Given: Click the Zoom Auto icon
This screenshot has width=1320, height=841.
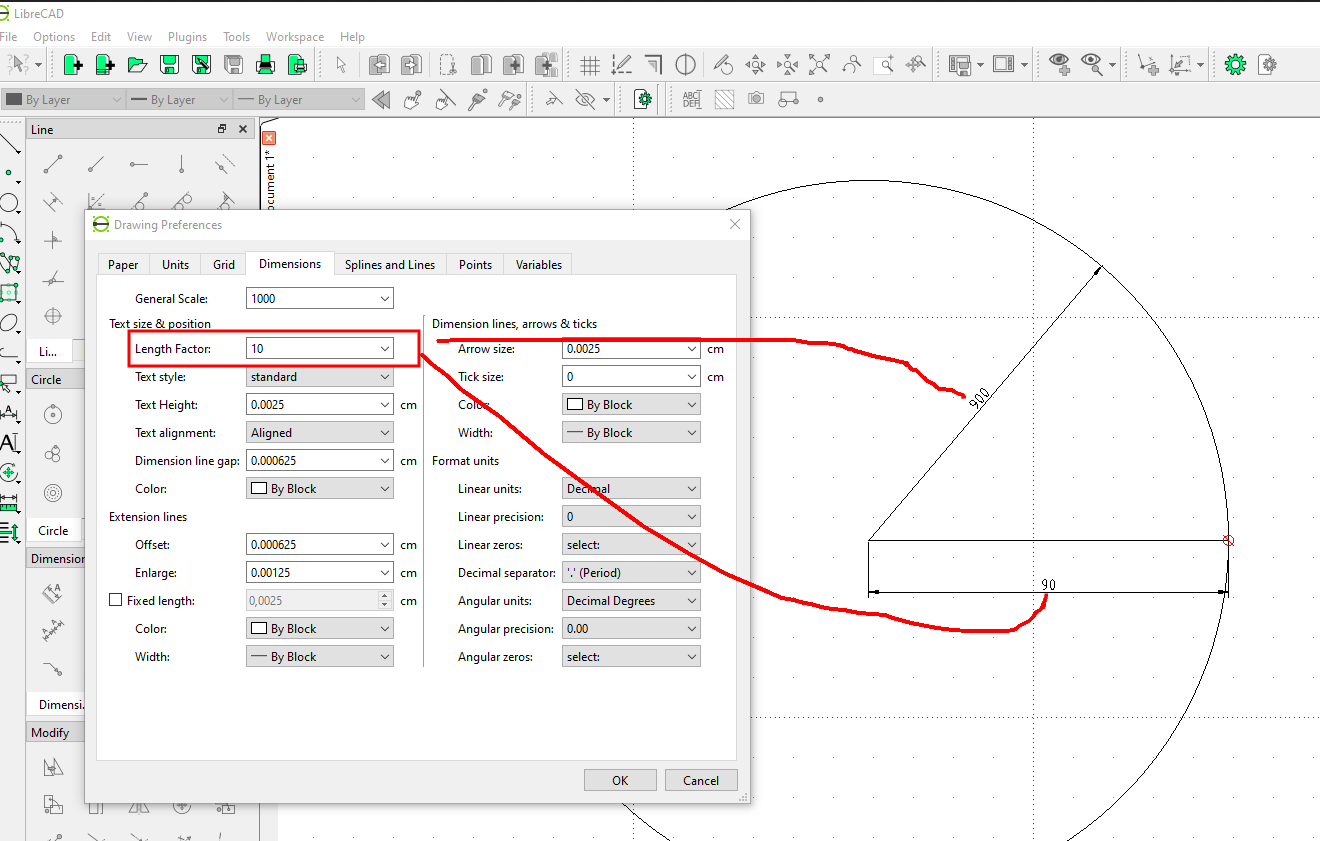Looking at the screenshot, I should point(820,65).
